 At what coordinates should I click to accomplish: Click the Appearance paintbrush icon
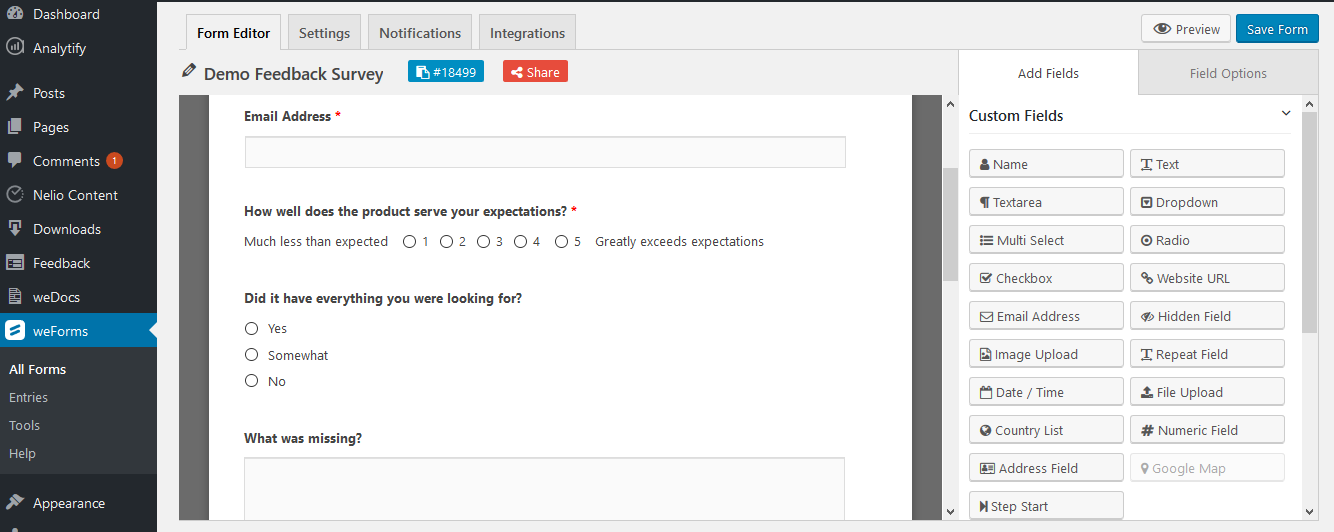15,503
